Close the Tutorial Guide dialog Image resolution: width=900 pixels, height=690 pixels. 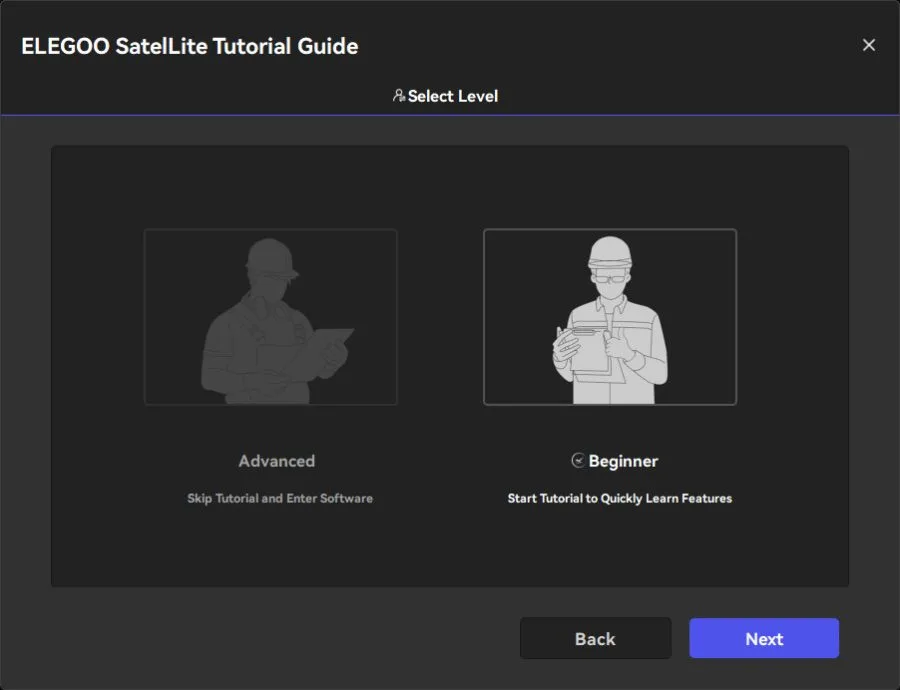868,45
